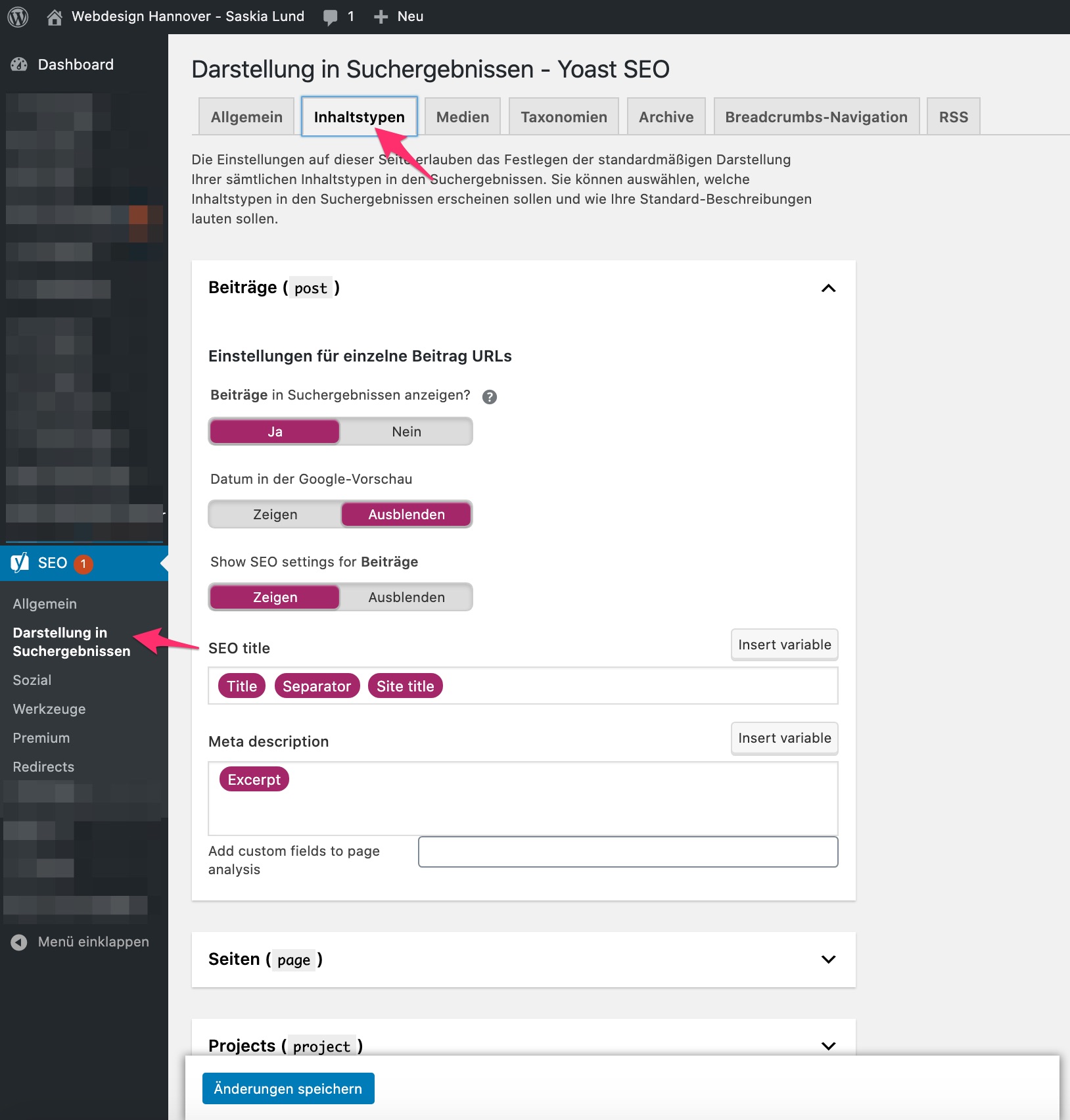
Task: Open the Breadcrumbs-Navigation tab
Action: pos(816,117)
